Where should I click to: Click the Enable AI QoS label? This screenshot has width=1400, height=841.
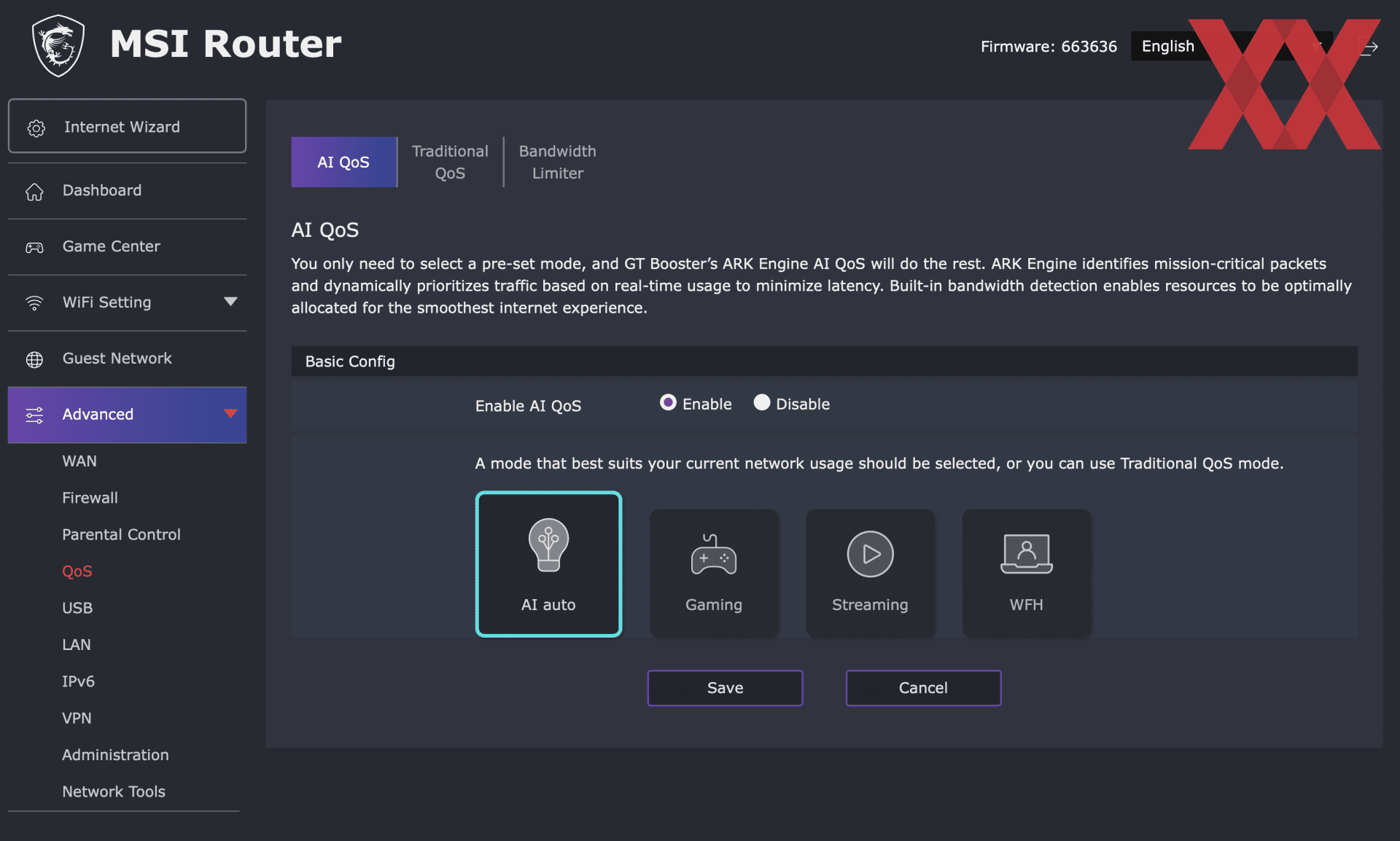tap(528, 406)
